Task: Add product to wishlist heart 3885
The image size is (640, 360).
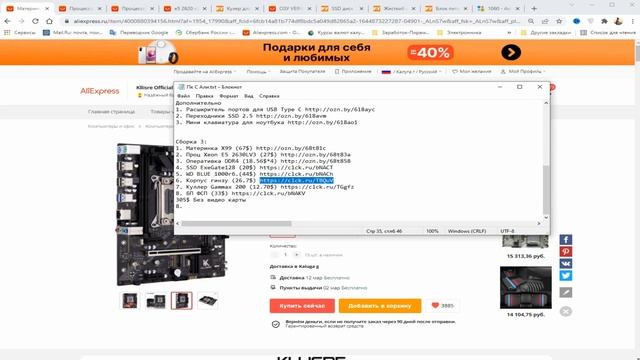Action: tap(443, 305)
